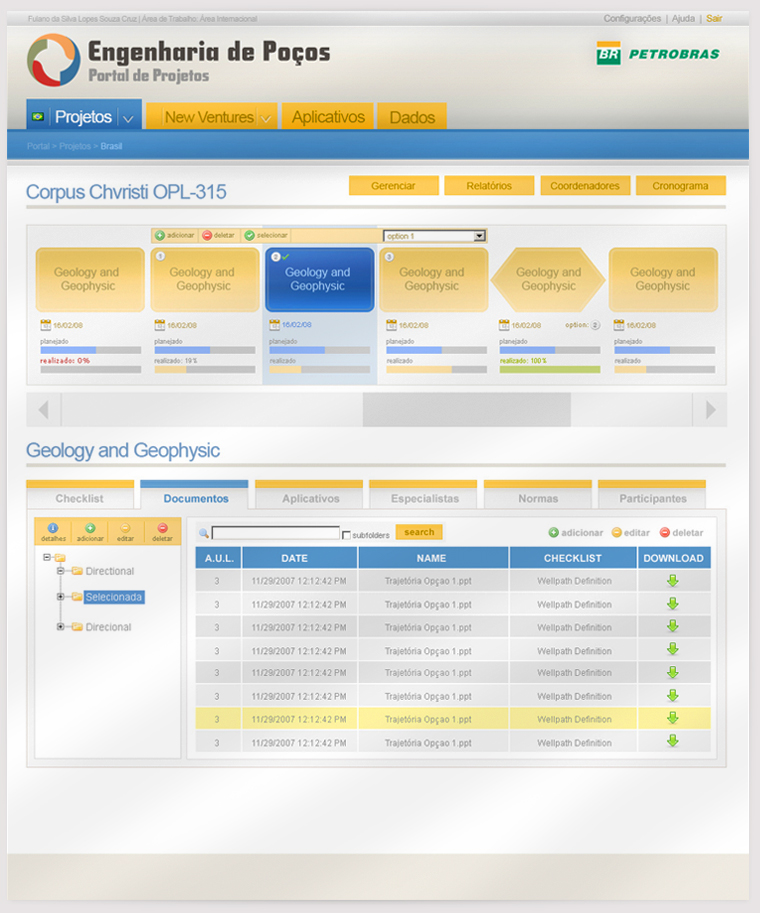This screenshot has height=913, width=760.
Task: Open calendar icon under the blue selected phase
Action: [x=274, y=324]
